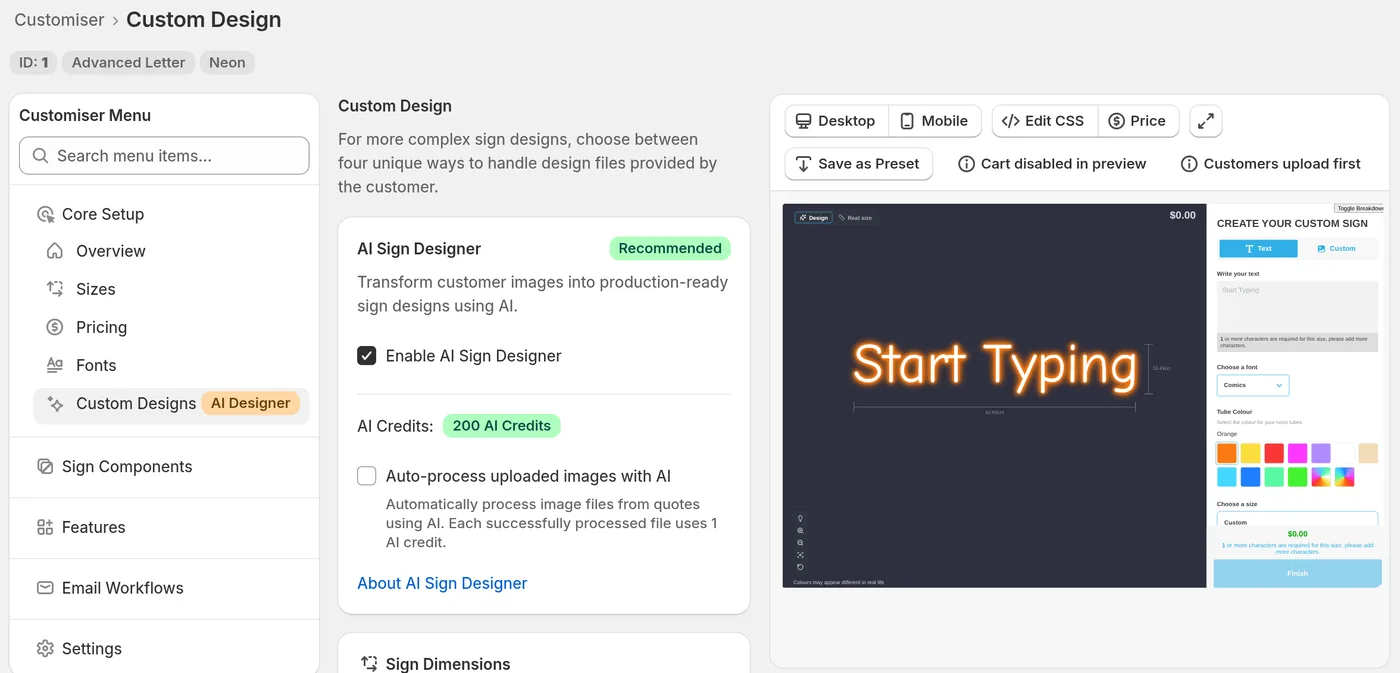Click Save as Preset
Image resolution: width=1400 pixels, height=673 pixels.
point(858,164)
